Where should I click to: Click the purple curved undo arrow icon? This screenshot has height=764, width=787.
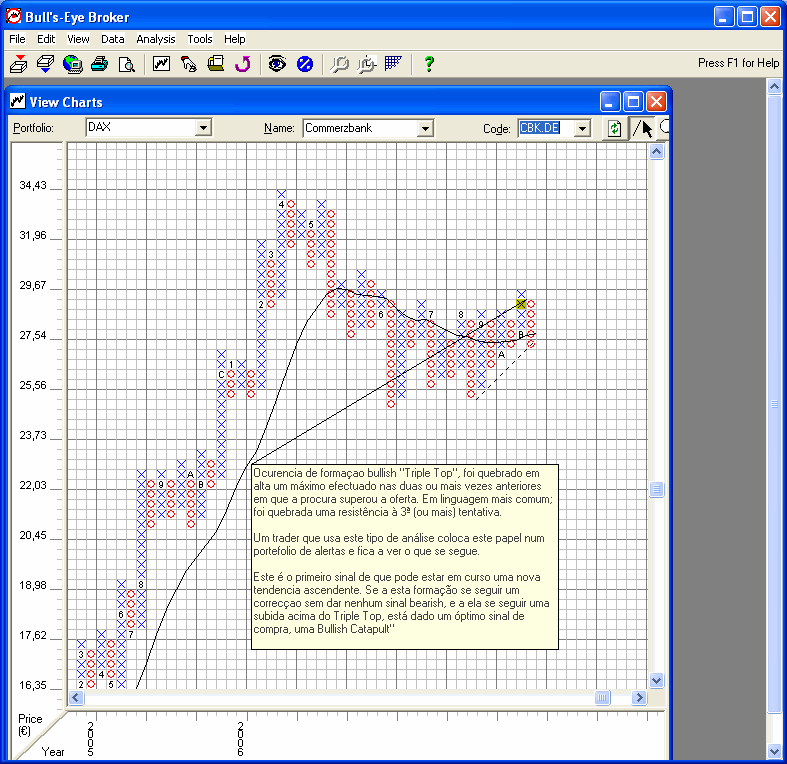click(243, 64)
